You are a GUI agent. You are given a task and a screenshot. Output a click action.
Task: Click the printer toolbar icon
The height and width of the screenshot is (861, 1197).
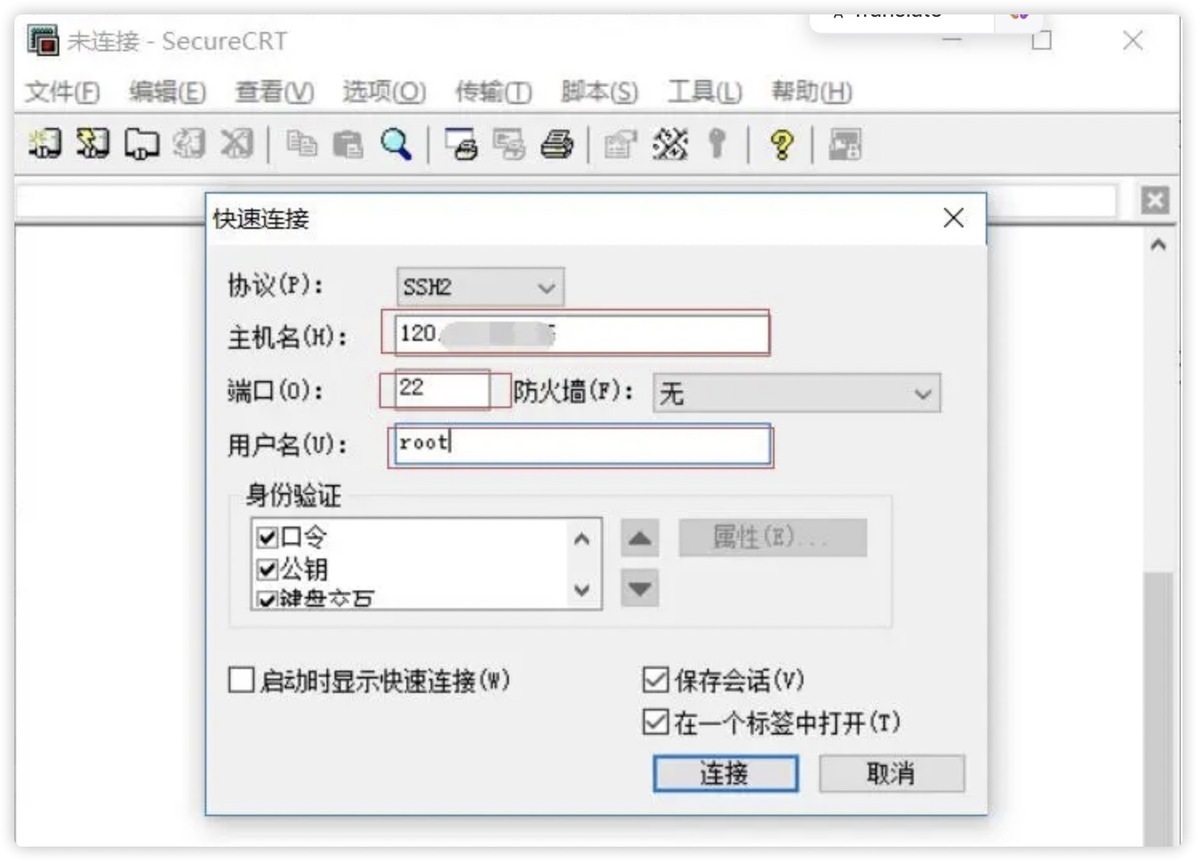tap(557, 144)
